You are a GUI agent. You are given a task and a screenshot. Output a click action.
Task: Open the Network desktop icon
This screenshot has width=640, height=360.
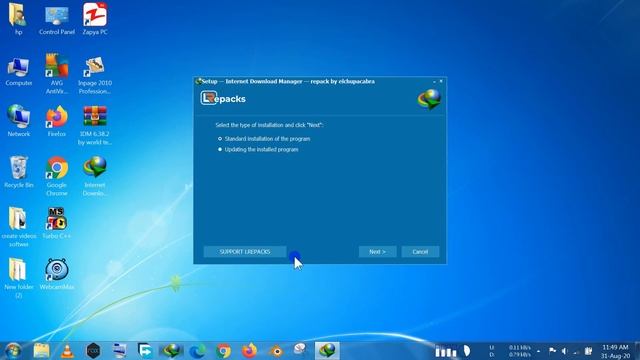tap(19, 121)
